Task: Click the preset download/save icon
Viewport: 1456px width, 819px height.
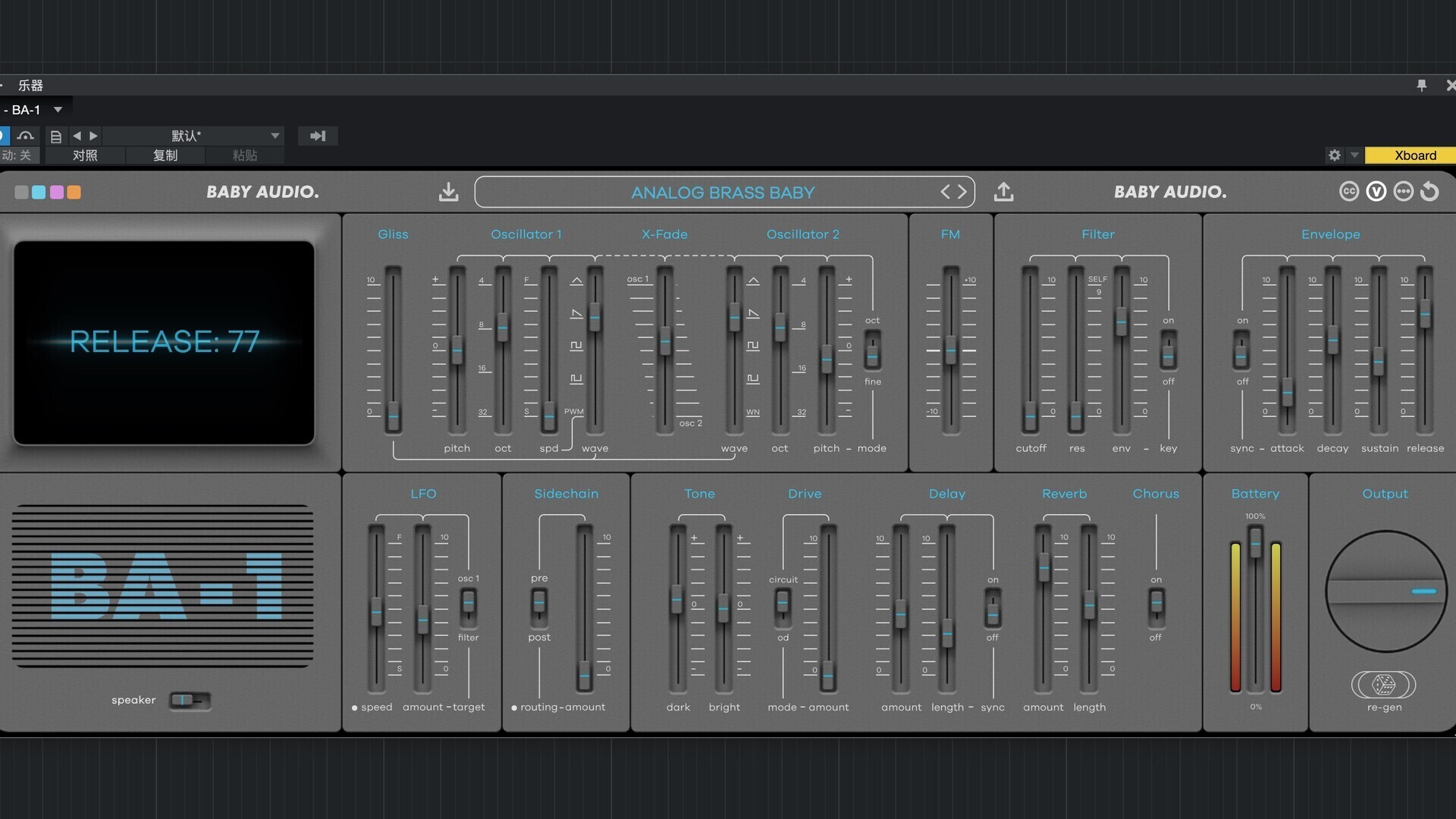Action: 448,192
